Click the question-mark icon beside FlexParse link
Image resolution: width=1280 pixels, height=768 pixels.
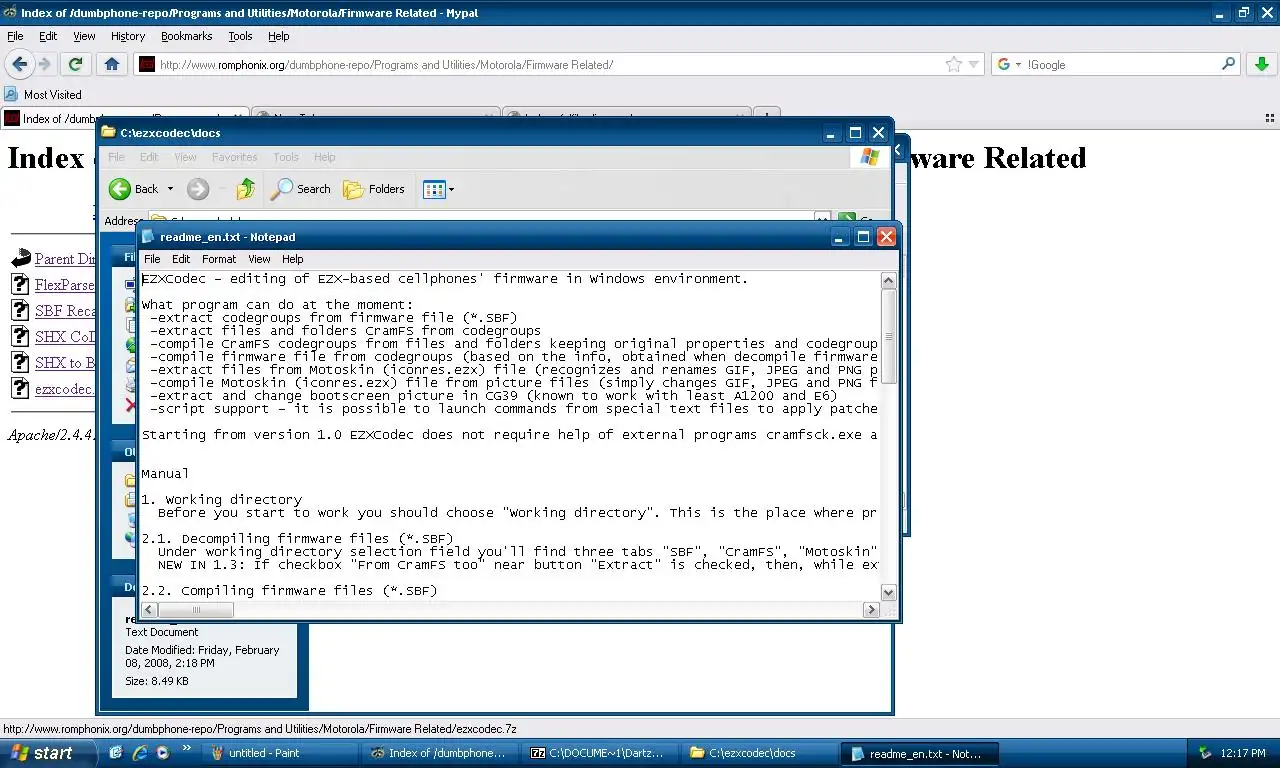tap(20, 284)
